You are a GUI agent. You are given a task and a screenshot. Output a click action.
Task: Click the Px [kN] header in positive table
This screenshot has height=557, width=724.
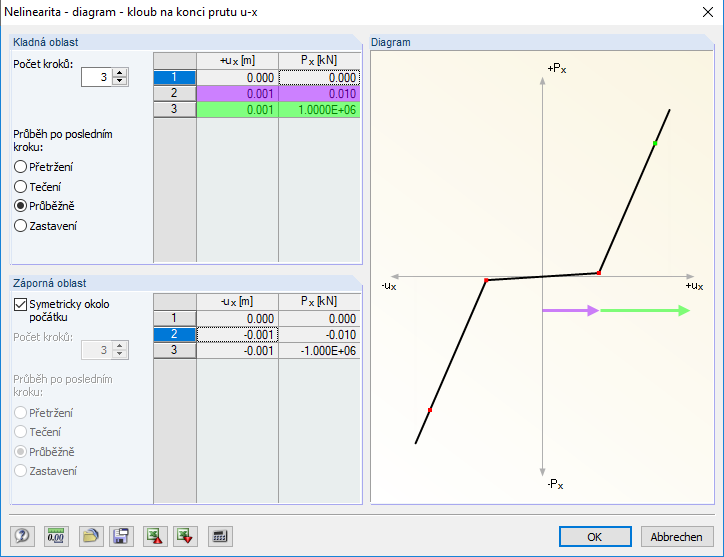click(319, 61)
